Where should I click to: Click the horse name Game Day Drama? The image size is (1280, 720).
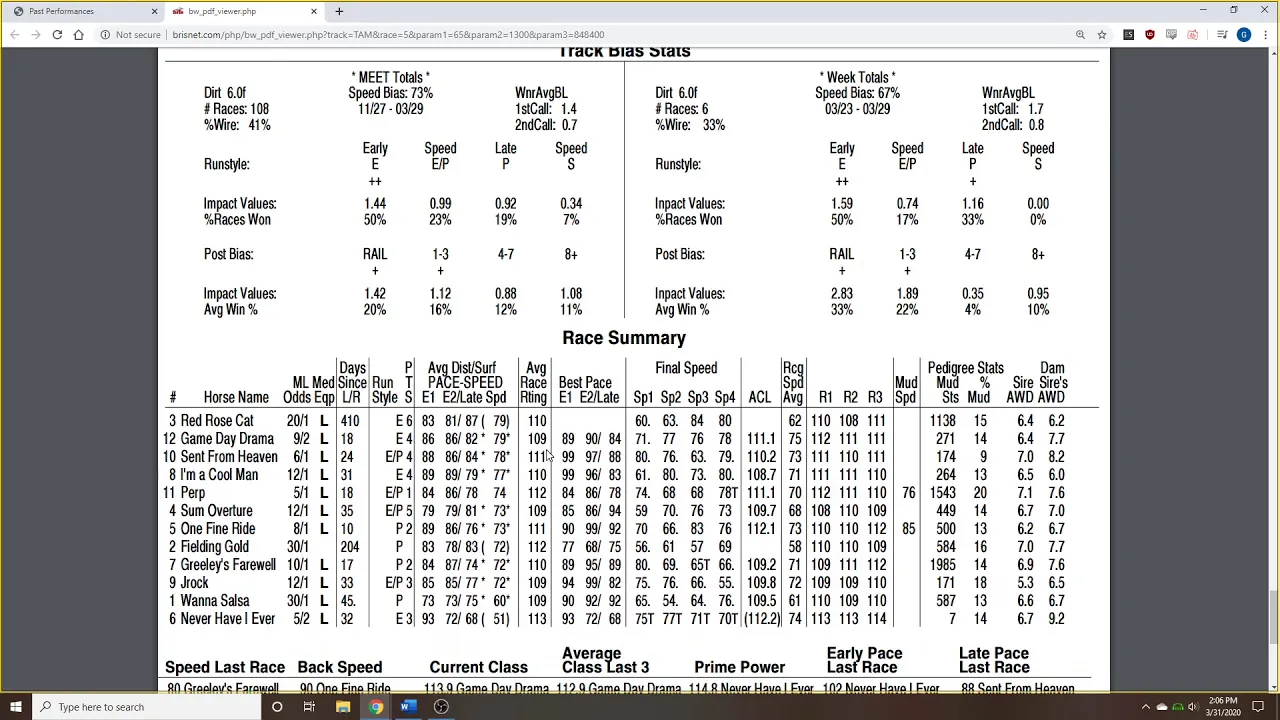[227, 439]
